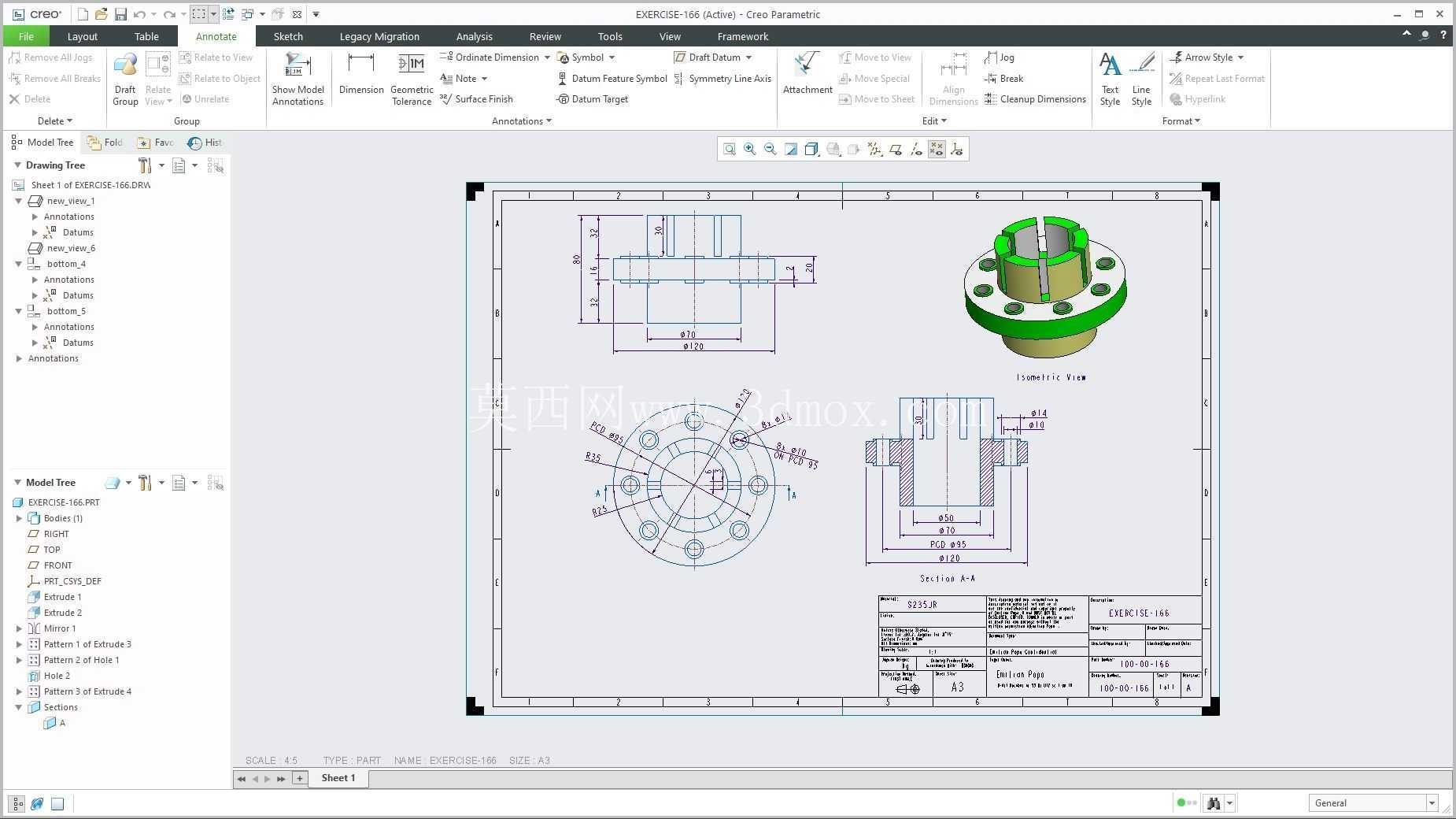Open the Framework ribbon tab
Screen dimensions: 1456x819
tap(743, 36)
